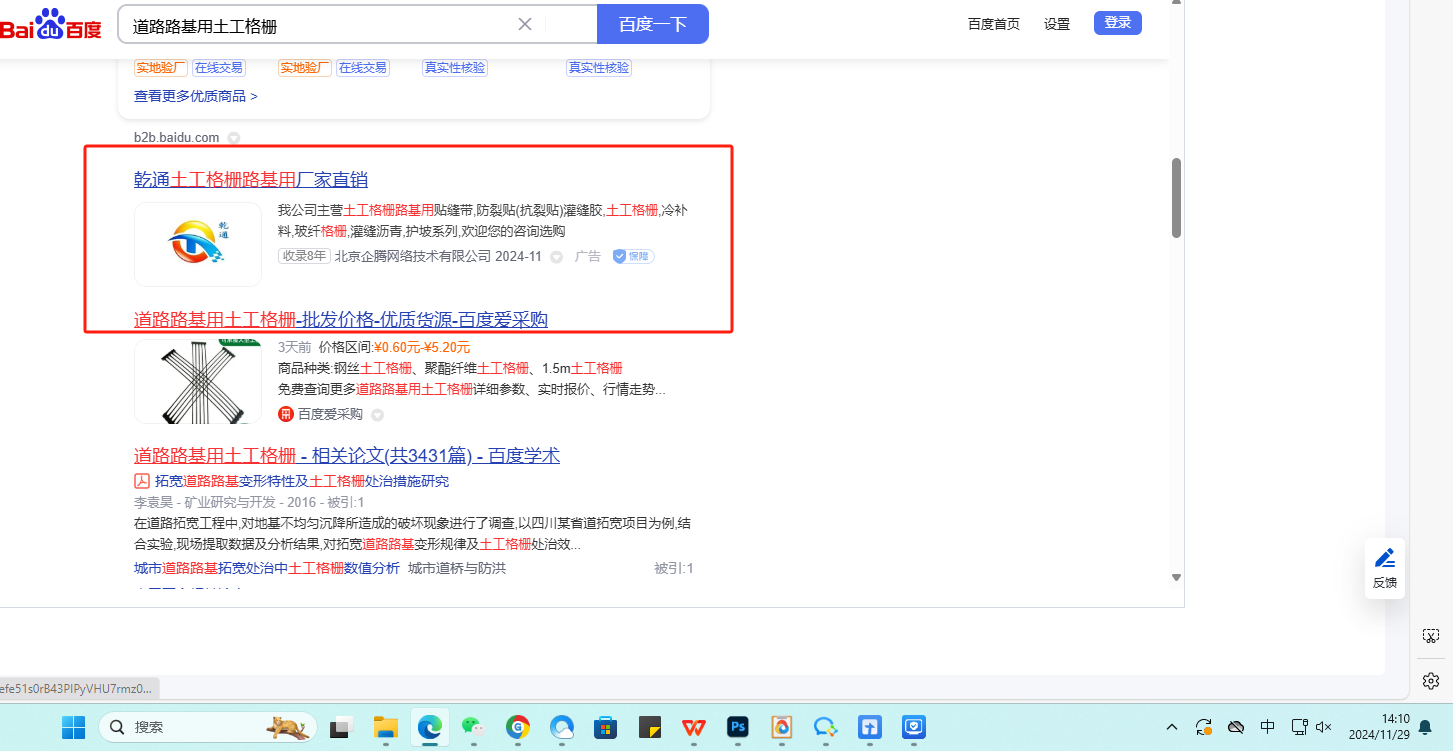Viewport: 1453px width, 751px height.
Task: Open Photoshop from the taskbar
Action: pos(739,727)
